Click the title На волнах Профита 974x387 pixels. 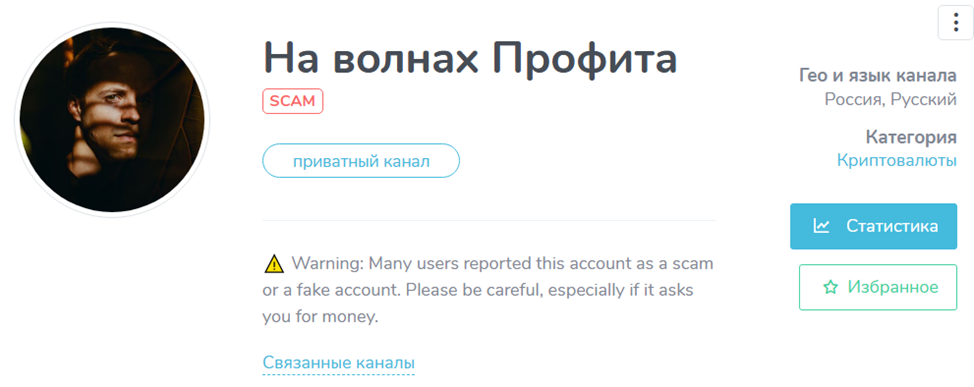[x=470, y=57]
